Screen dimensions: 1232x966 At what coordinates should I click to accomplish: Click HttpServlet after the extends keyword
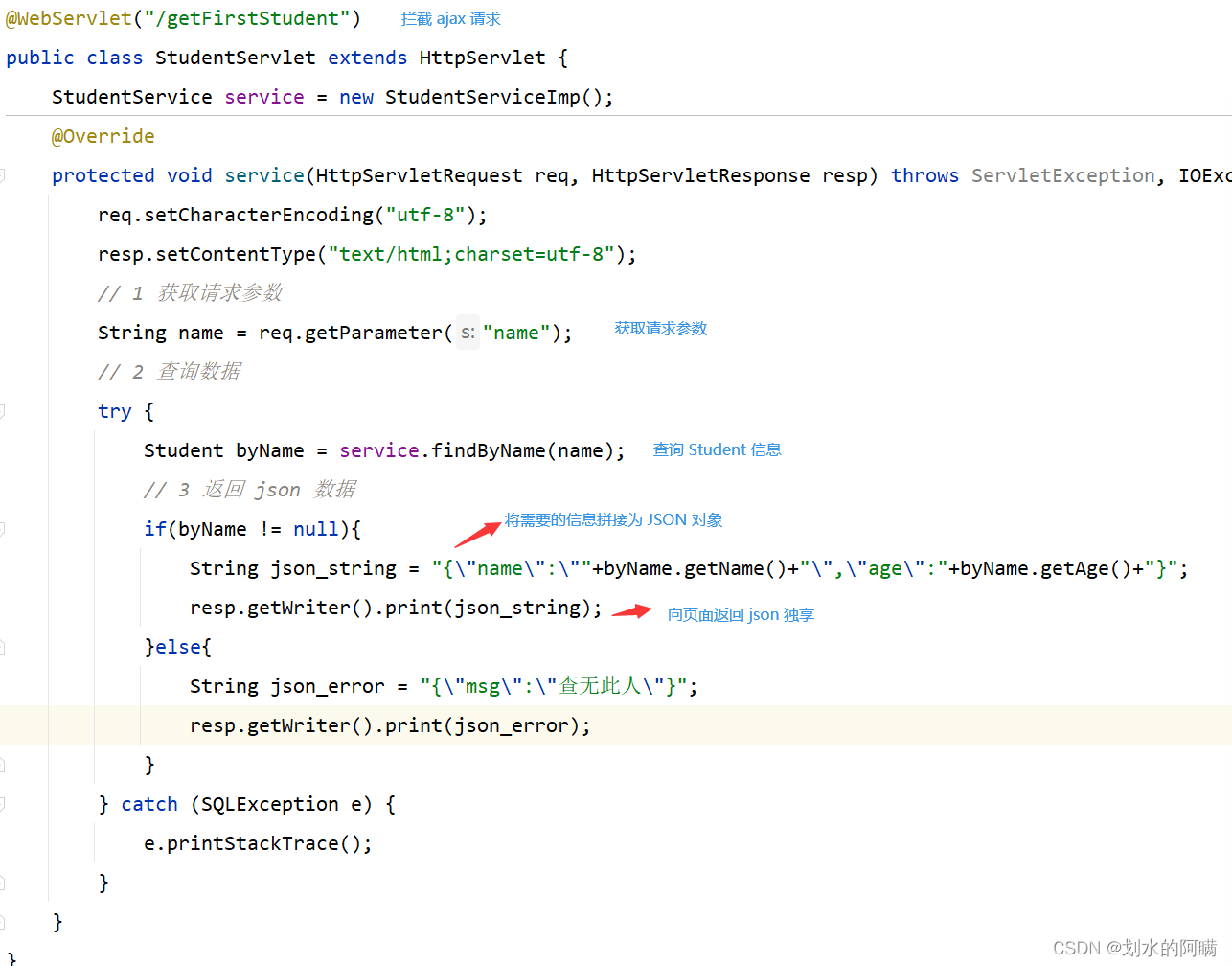point(483,57)
